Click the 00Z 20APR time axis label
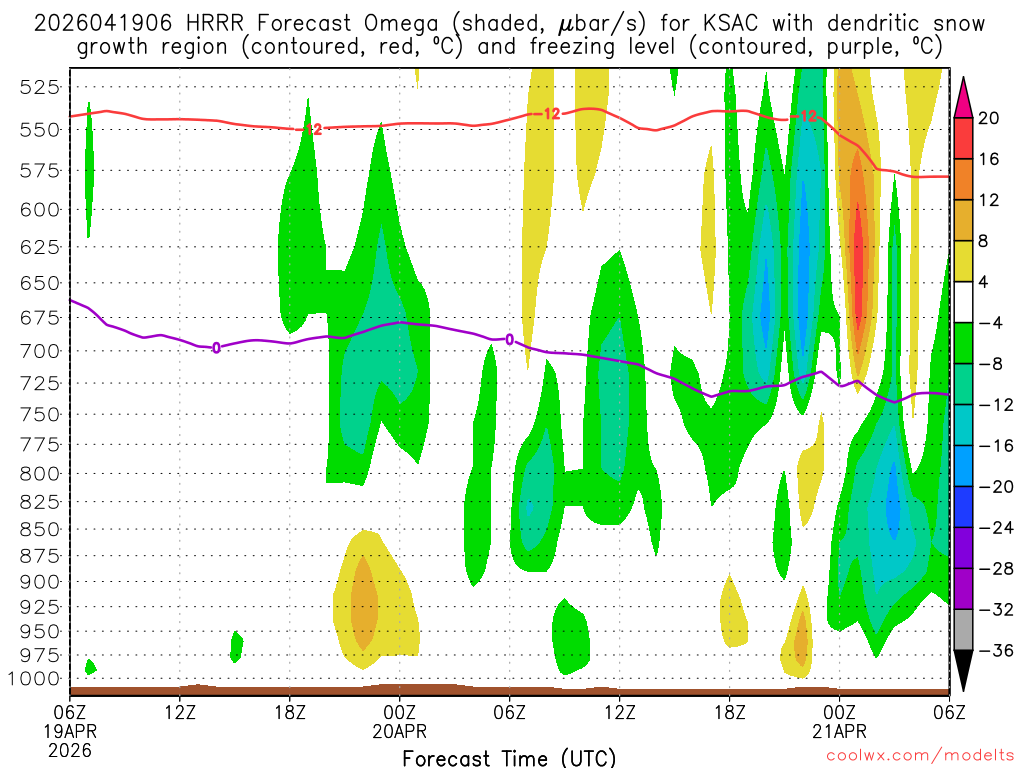 (x=400, y=721)
